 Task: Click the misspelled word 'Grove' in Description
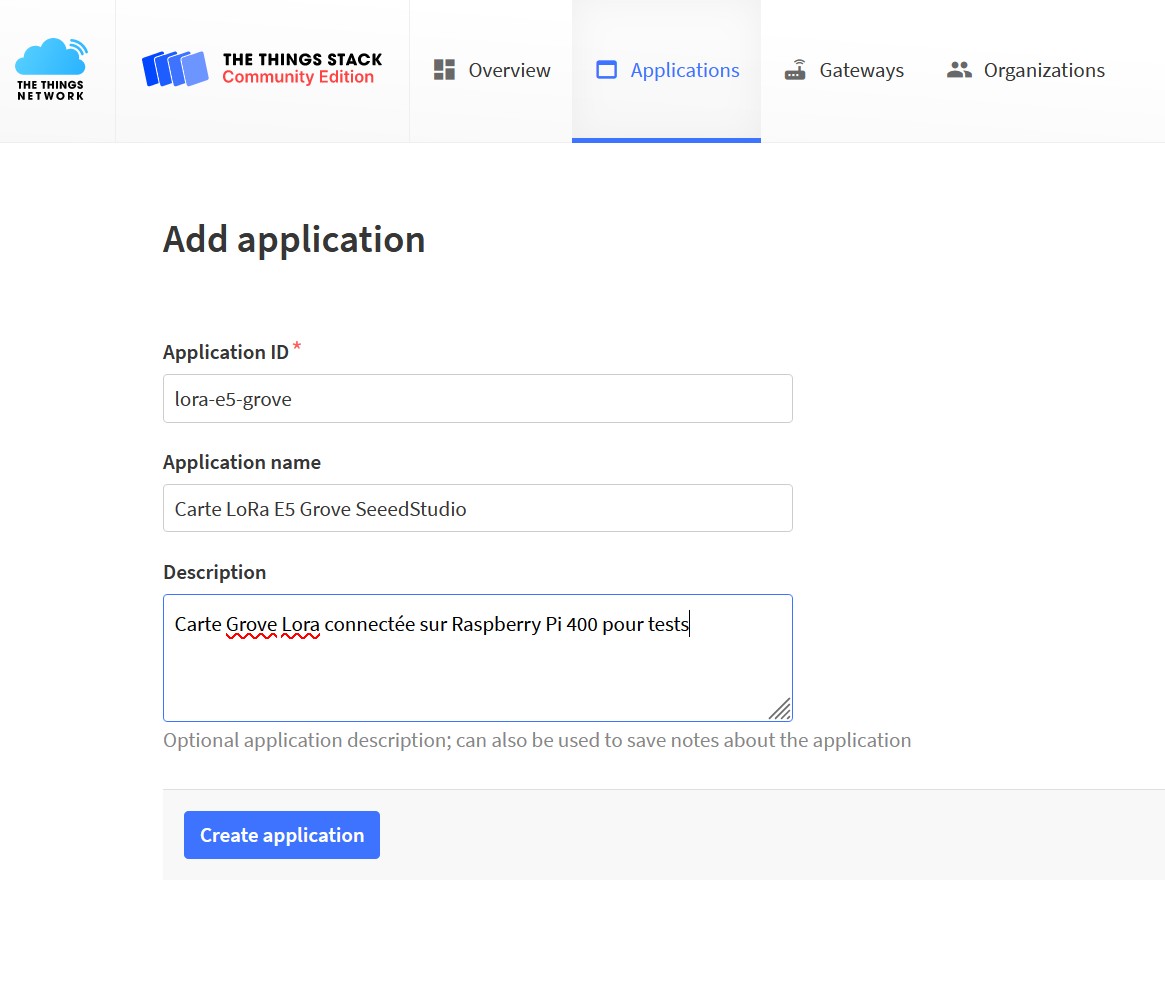pyautogui.click(x=251, y=625)
